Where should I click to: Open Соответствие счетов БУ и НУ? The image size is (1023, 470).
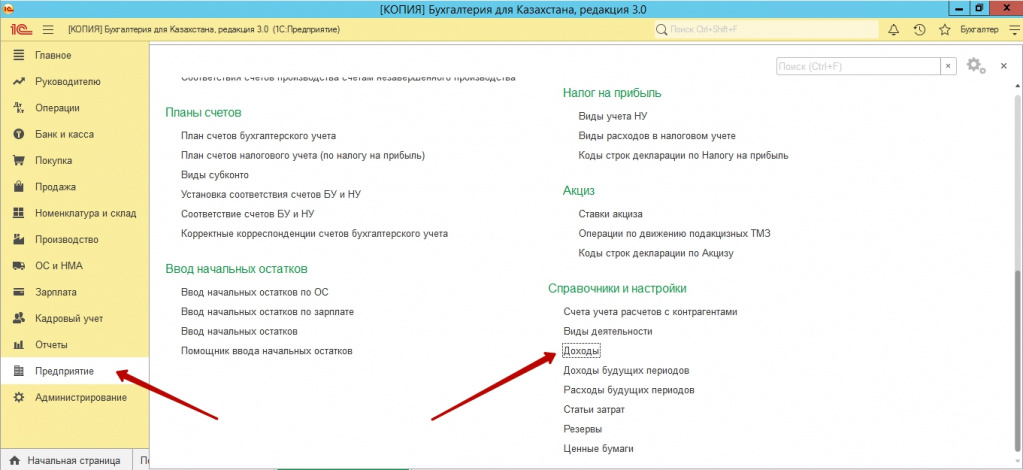pos(248,214)
